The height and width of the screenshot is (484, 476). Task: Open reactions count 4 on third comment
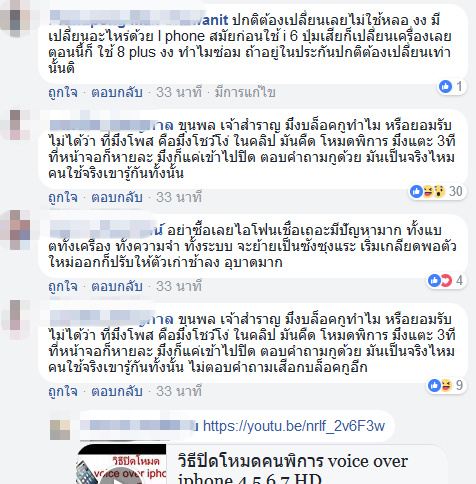click(x=446, y=280)
